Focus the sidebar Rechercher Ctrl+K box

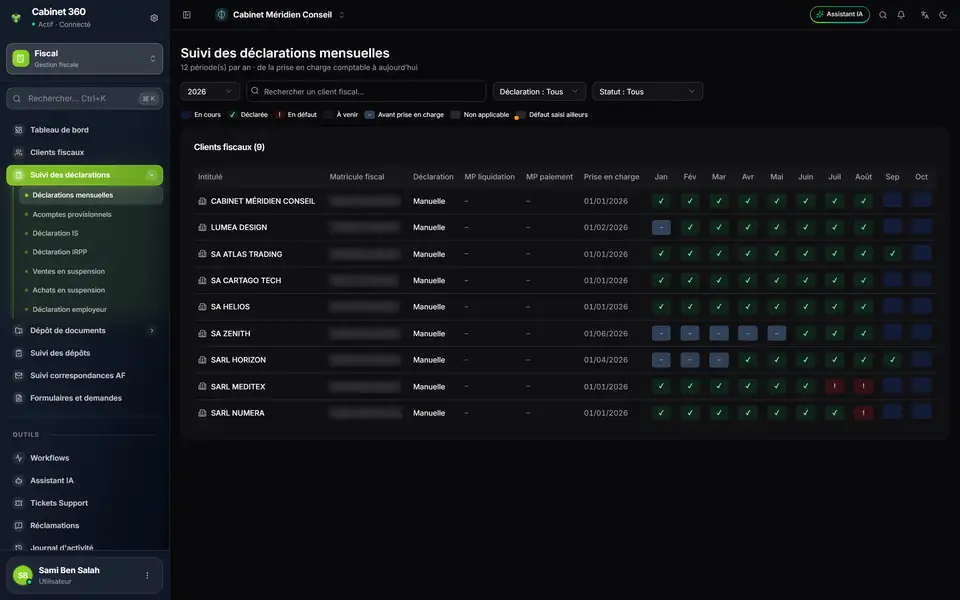pyautogui.click(x=84, y=99)
